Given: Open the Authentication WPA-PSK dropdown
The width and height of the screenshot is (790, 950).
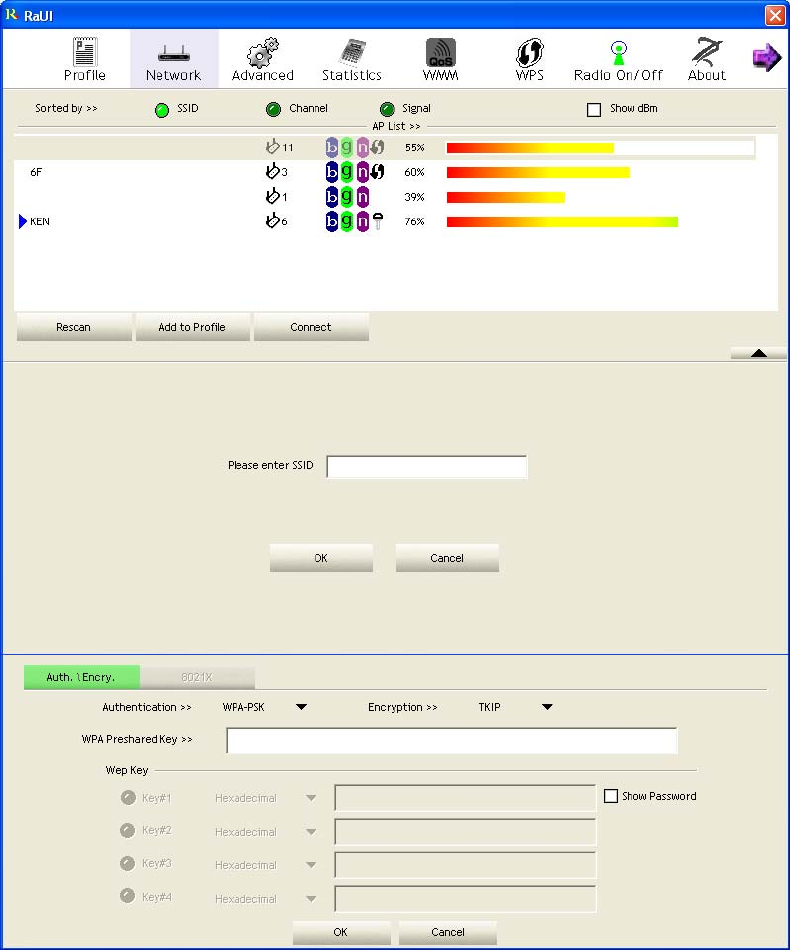Looking at the screenshot, I should [x=301, y=707].
